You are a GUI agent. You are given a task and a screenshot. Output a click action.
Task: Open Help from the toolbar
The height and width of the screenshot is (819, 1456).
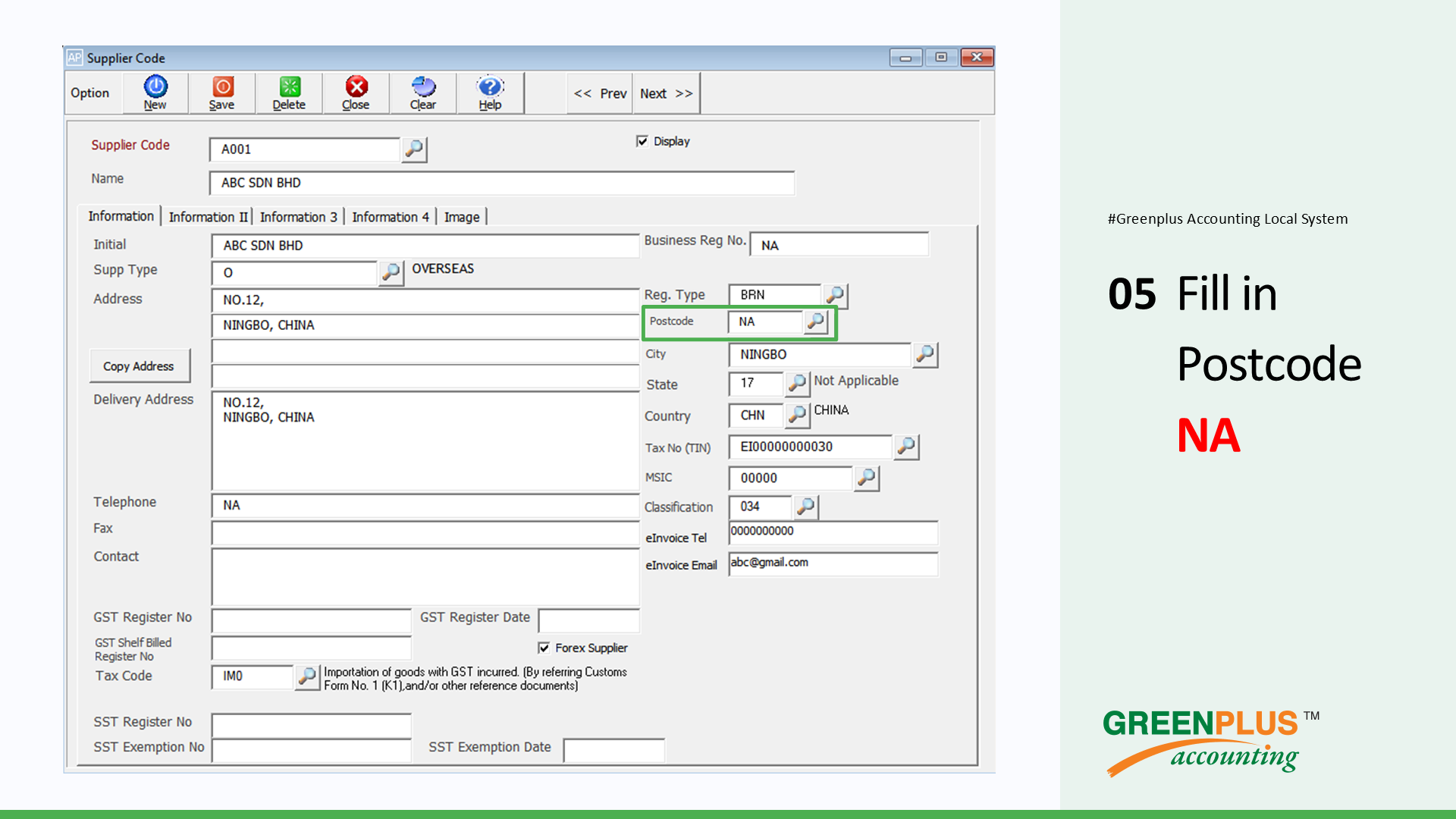(x=490, y=93)
